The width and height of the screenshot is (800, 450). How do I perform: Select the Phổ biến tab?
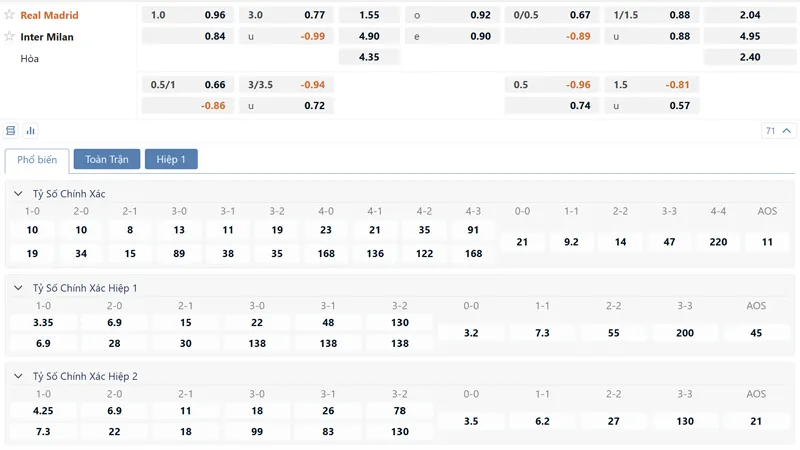(37, 160)
